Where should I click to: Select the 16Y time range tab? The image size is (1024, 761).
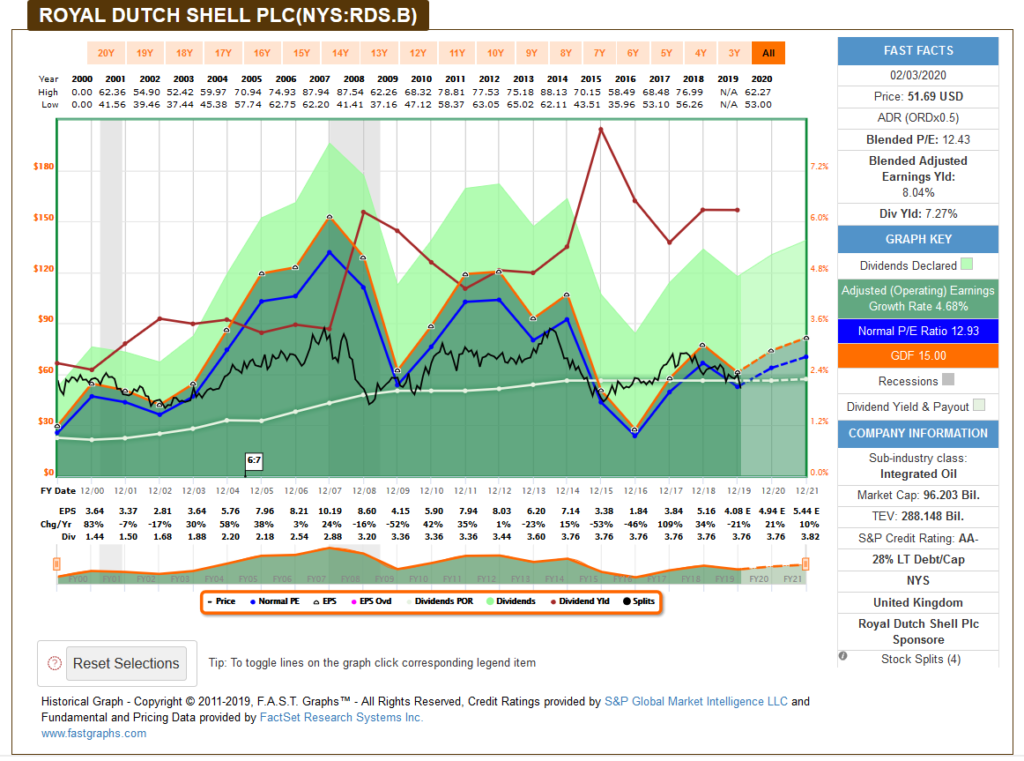pos(262,53)
